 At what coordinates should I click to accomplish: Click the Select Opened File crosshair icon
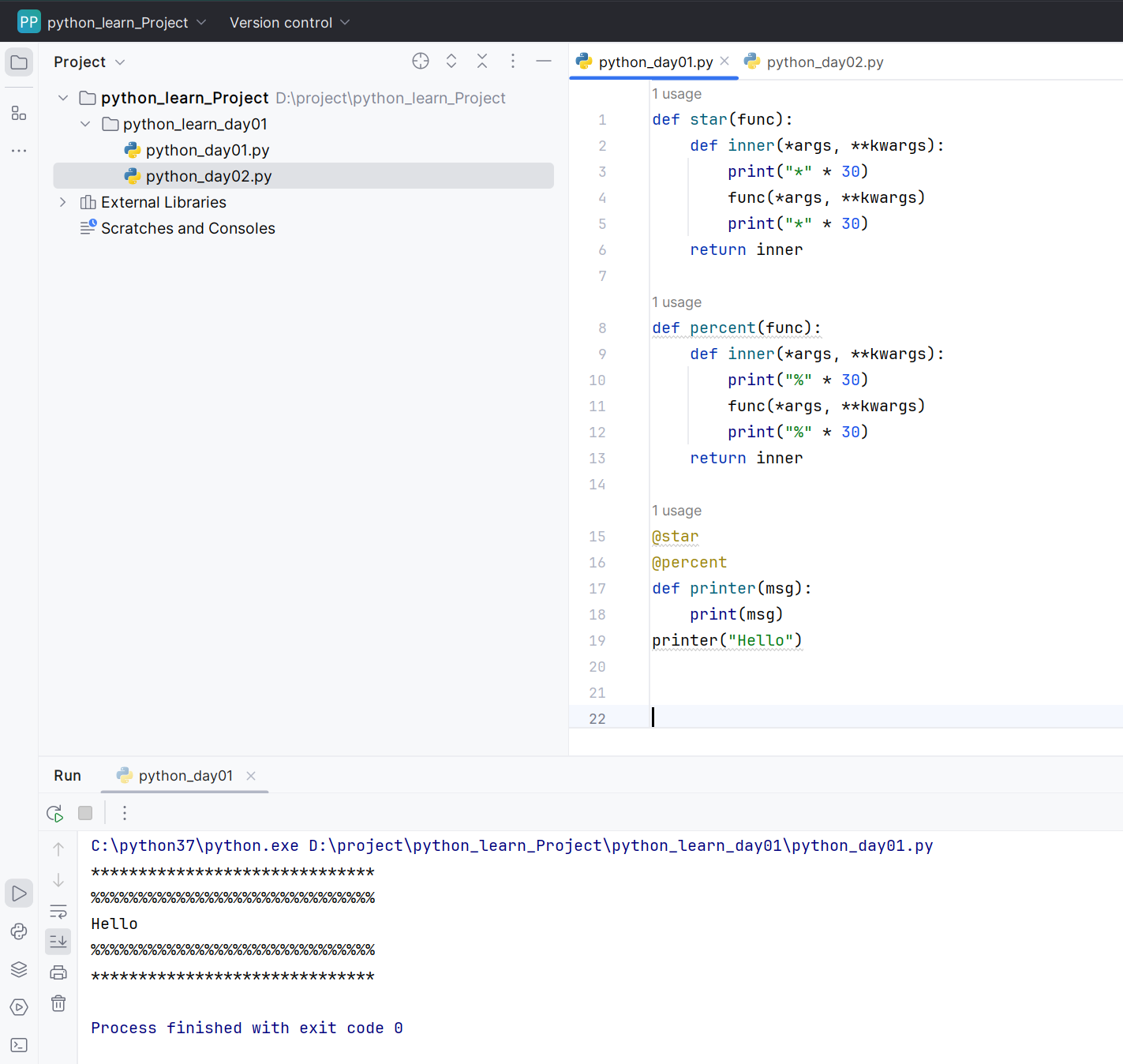click(421, 61)
